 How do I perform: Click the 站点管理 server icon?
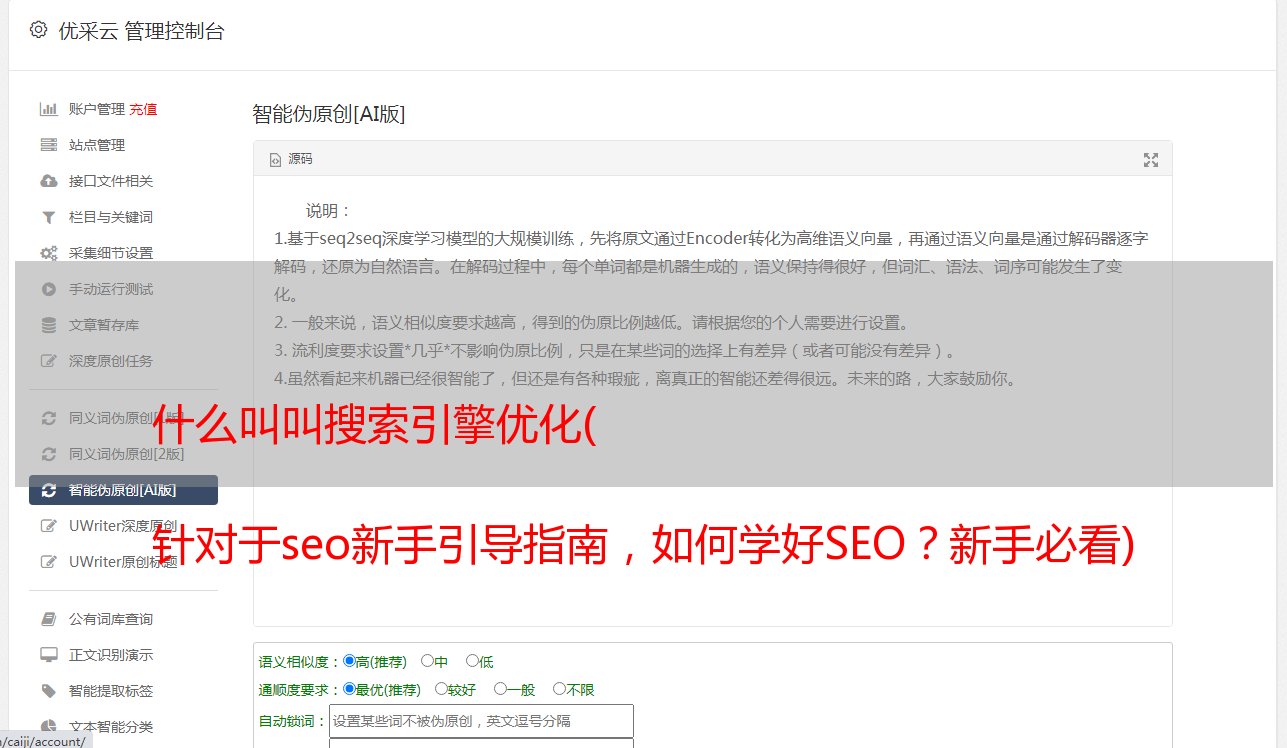(x=48, y=145)
